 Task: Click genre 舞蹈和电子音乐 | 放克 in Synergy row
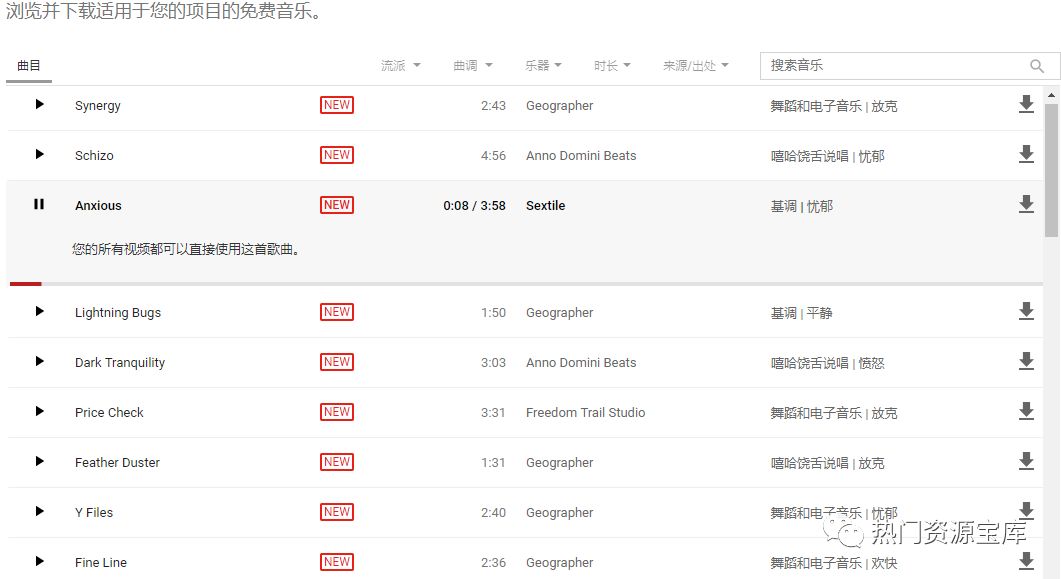[834, 106]
